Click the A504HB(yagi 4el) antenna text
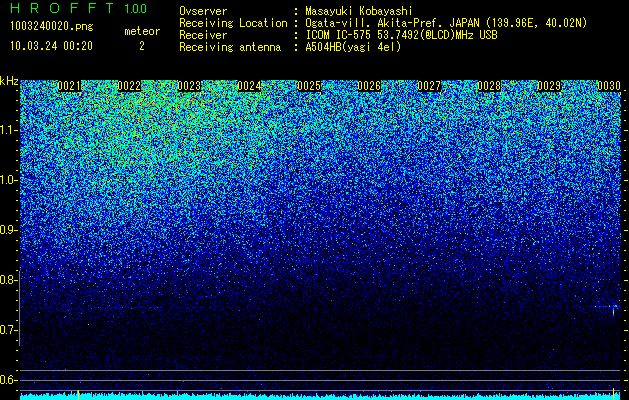 point(353,47)
